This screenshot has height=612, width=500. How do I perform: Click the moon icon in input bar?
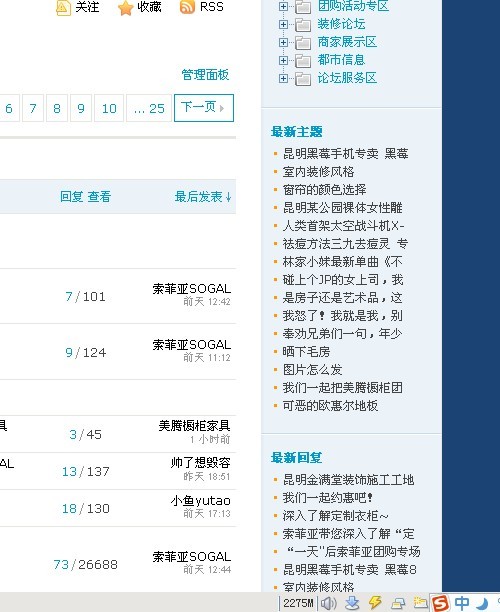pyautogui.click(x=482, y=603)
